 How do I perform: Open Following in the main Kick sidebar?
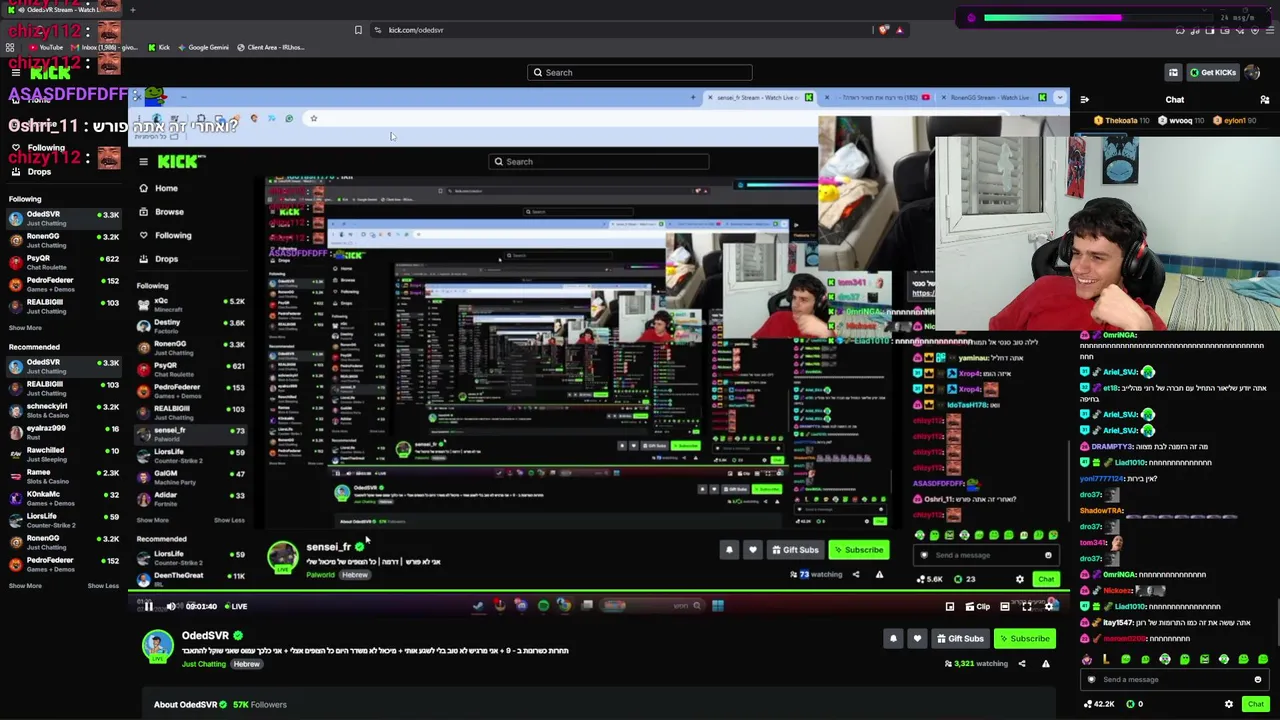click(x=46, y=147)
